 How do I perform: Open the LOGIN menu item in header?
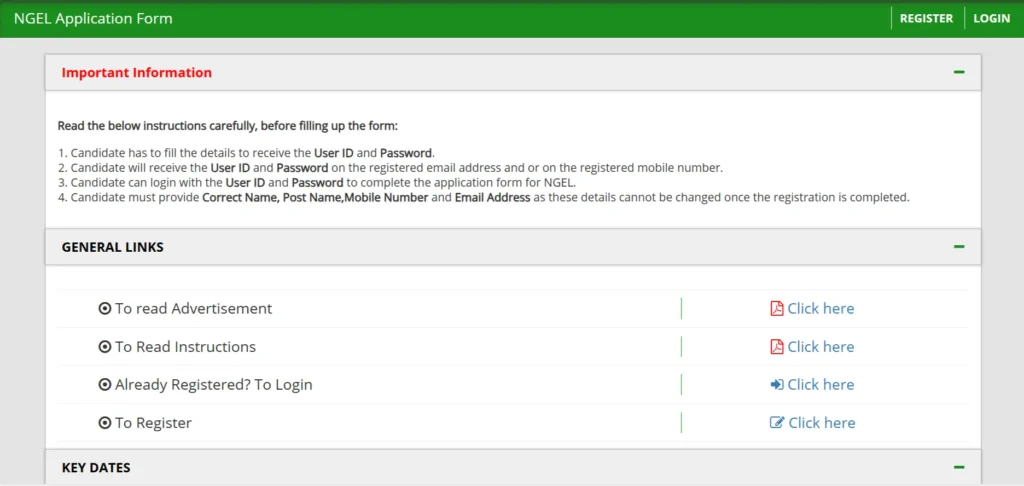pyautogui.click(x=991, y=18)
